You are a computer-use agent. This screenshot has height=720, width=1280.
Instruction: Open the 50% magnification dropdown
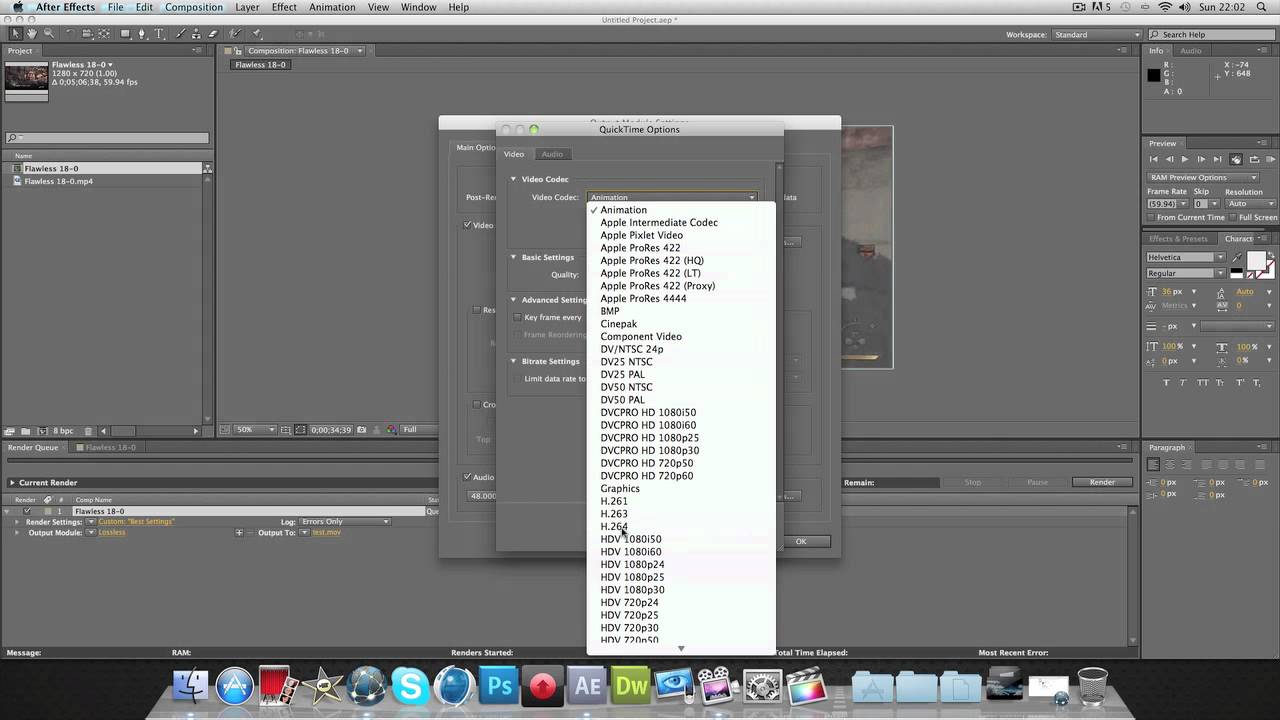tap(255, 430)
